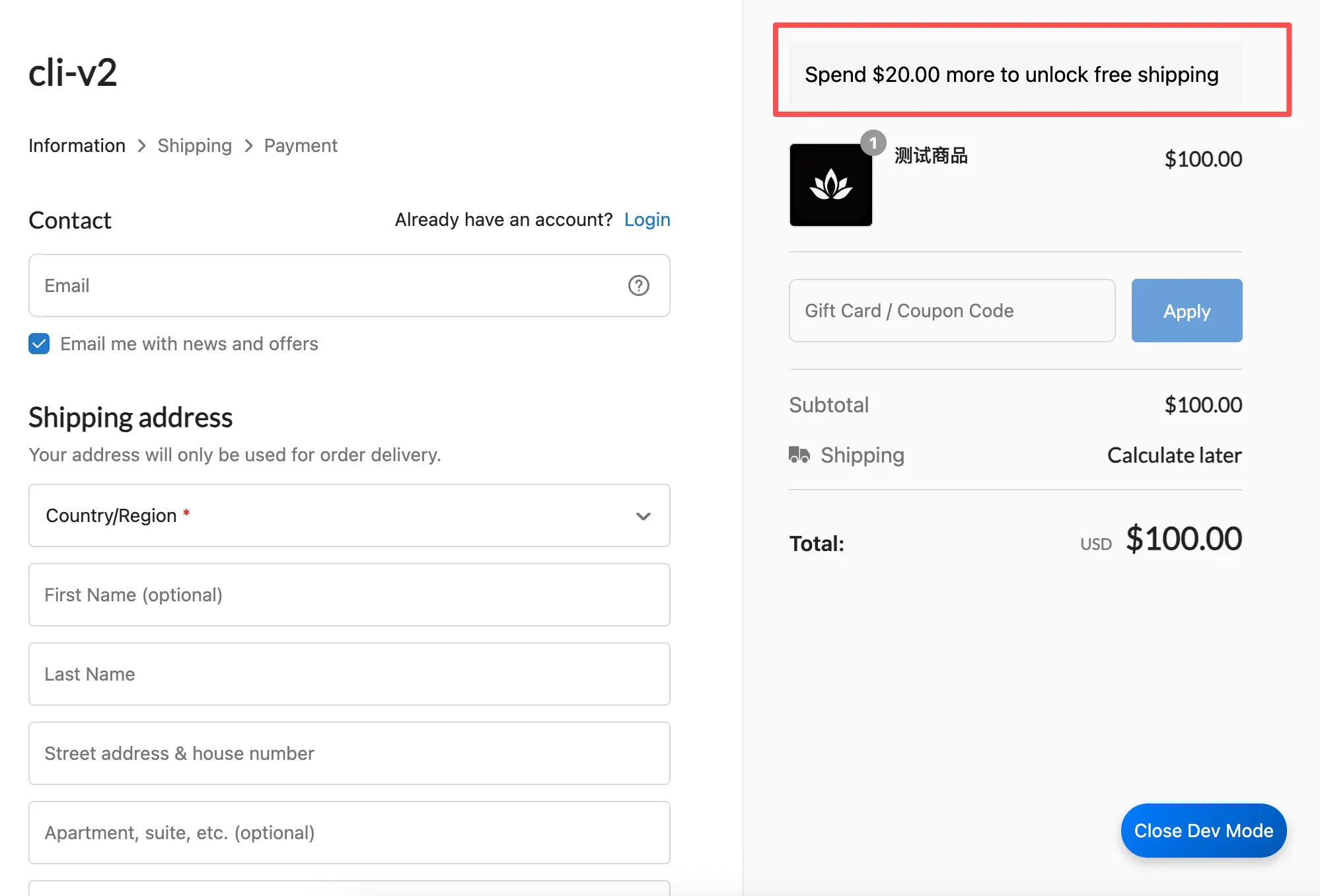
Task: Uncheck Email me with news and offers
Action: point(39,344)
